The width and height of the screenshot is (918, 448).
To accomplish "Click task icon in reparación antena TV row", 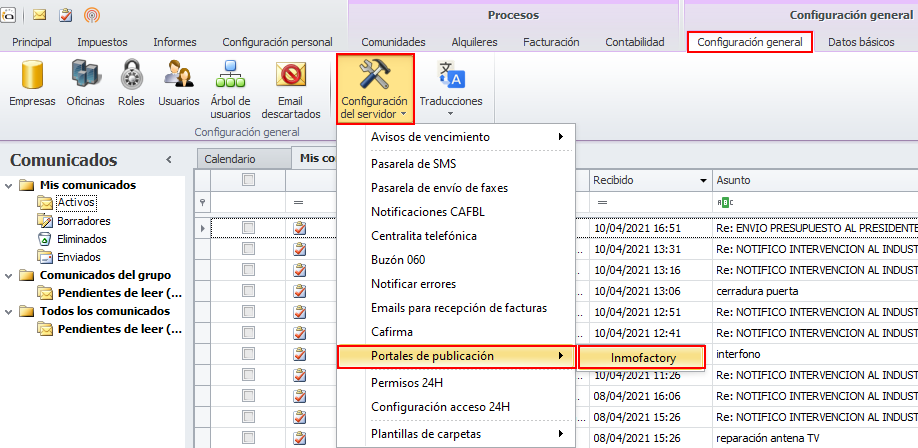I will (x=300, y=438).
